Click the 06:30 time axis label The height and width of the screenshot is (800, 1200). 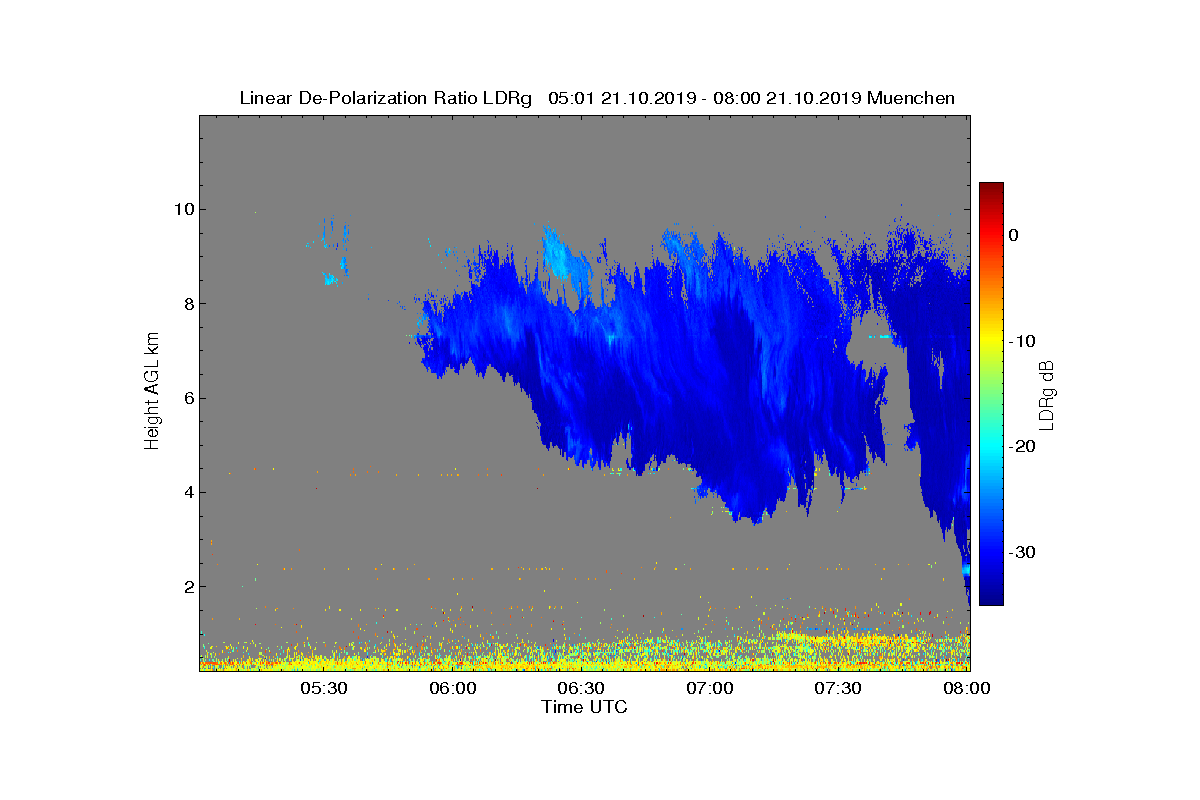(x=582, y=689)
